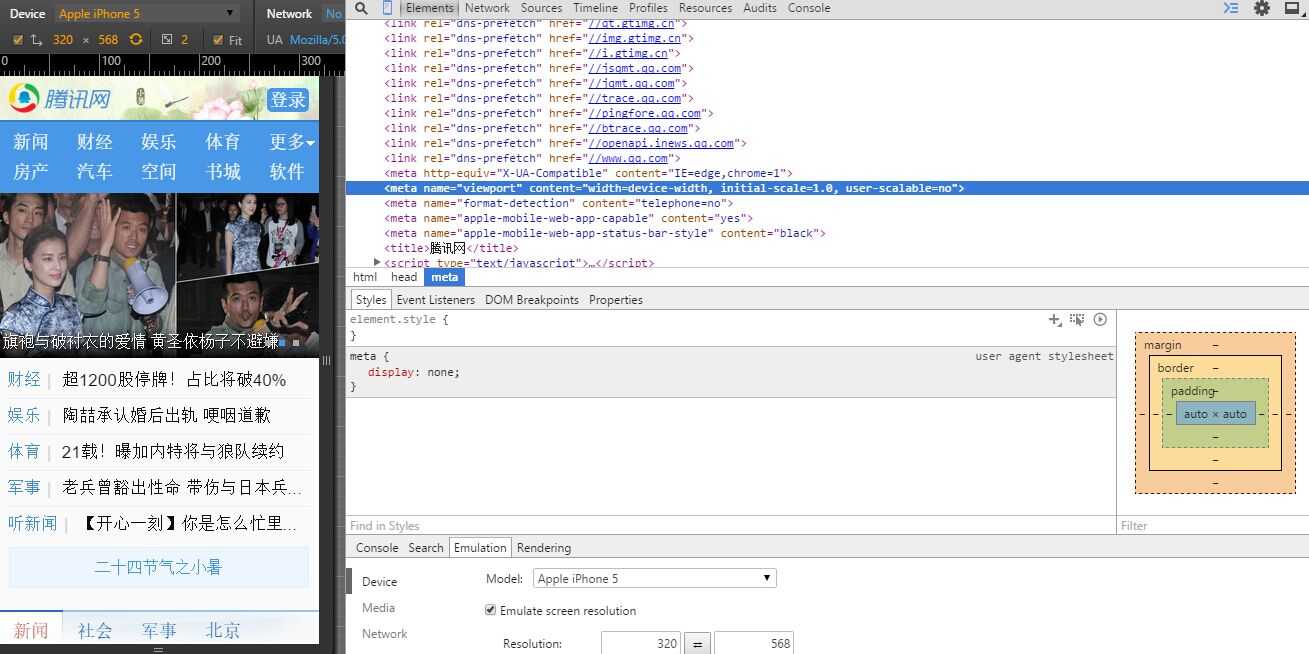The image size is (1309, 654).
Task: Switch to the Sources panel tab
Action: point(541,8)
